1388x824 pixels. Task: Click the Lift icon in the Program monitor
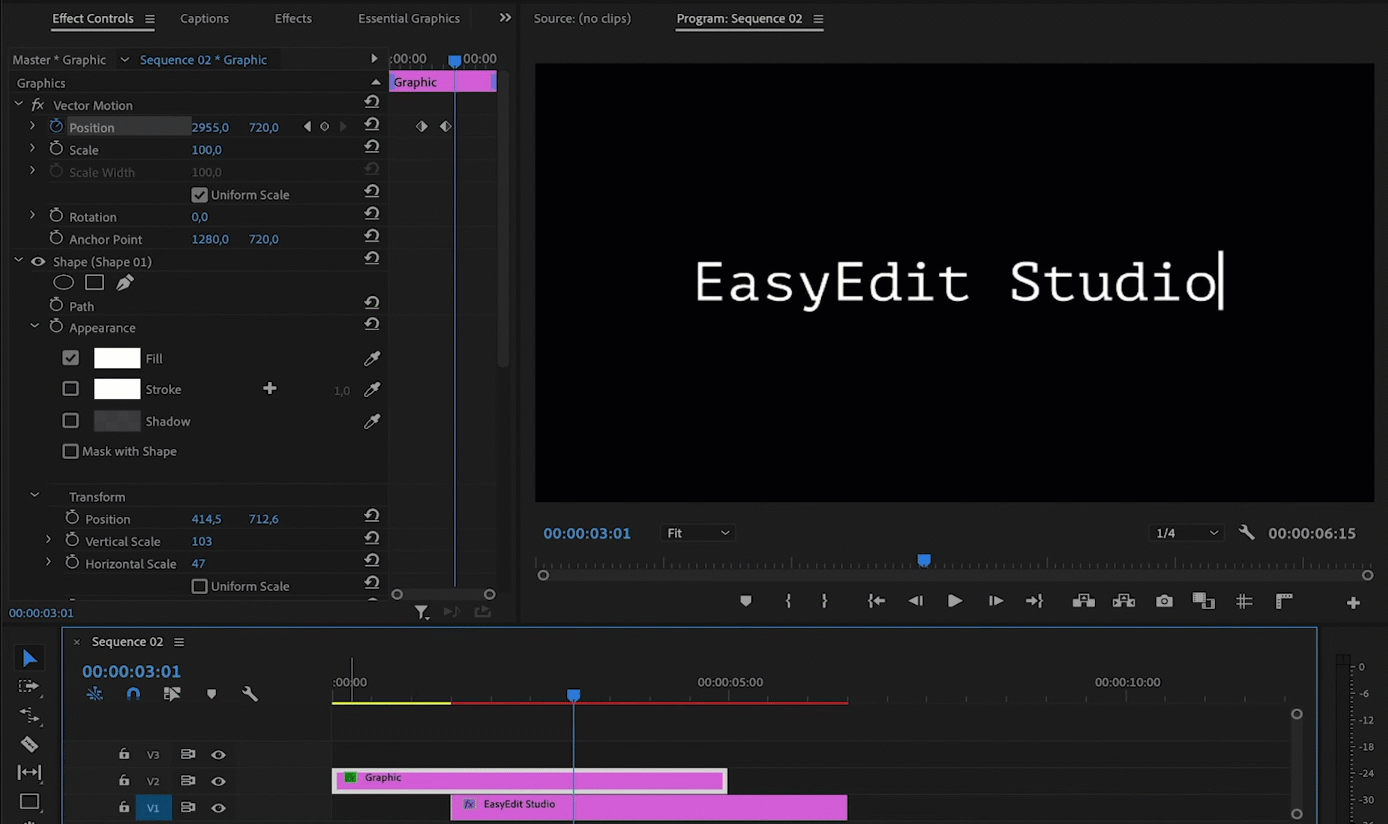[1083, 601]
